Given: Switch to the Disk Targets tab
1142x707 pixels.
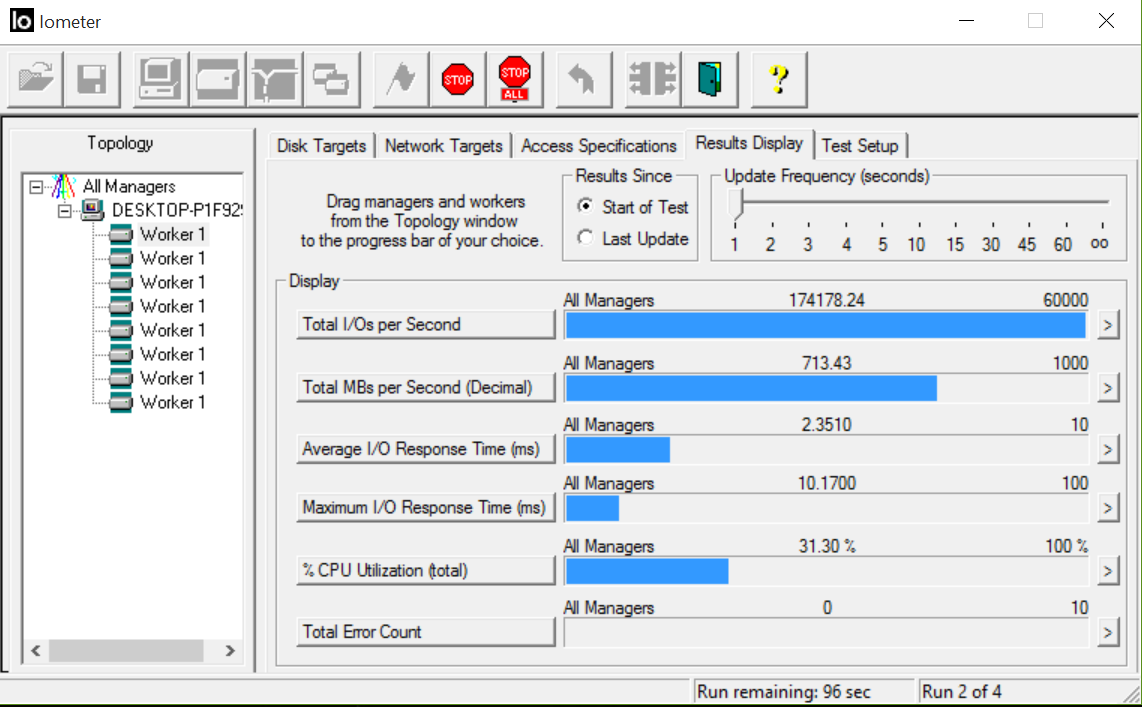Looking at the screenshot, I should pos(321,146).
